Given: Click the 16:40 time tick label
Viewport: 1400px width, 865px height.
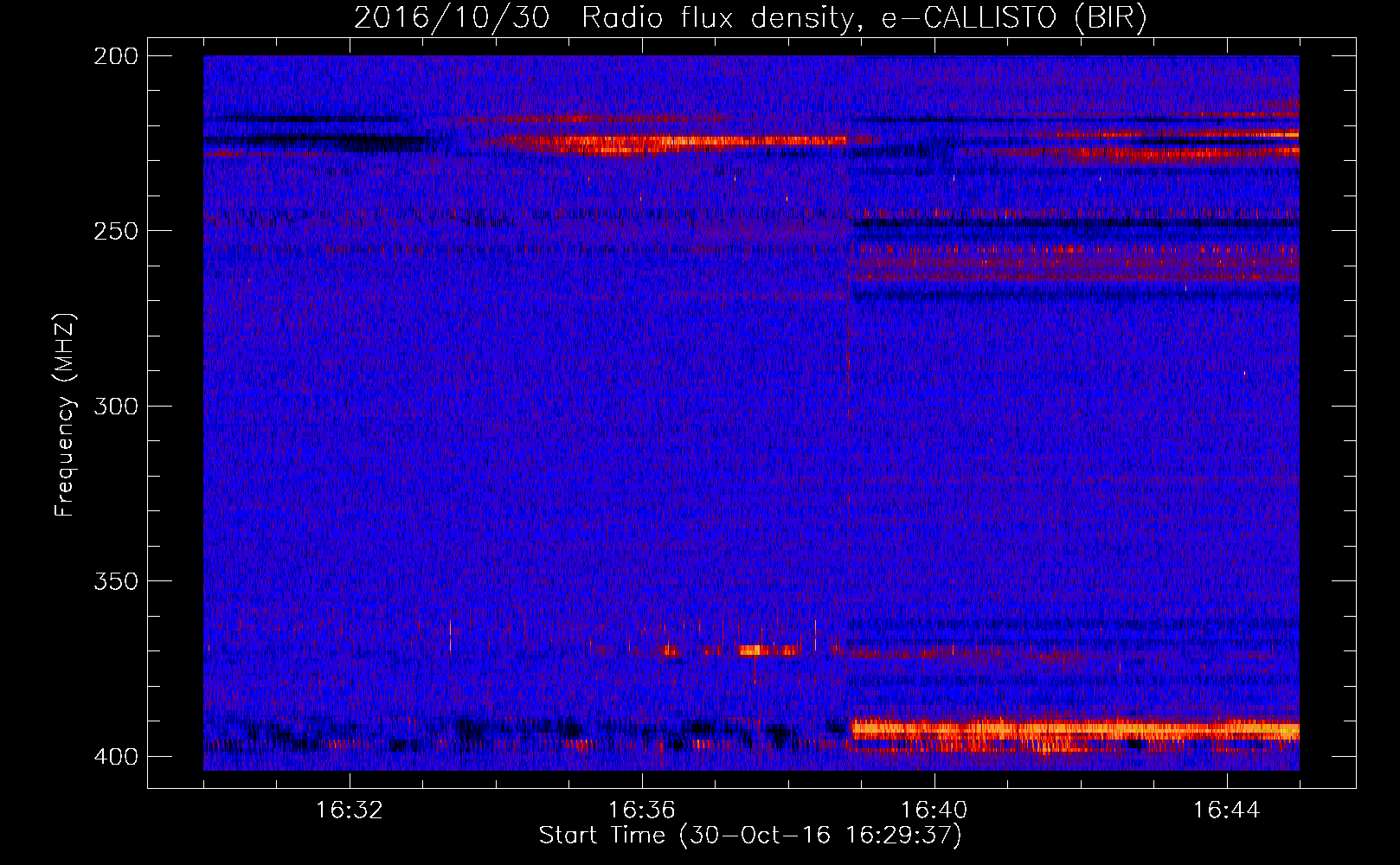Looking at the screenshot, I should (x=934, y=811).
